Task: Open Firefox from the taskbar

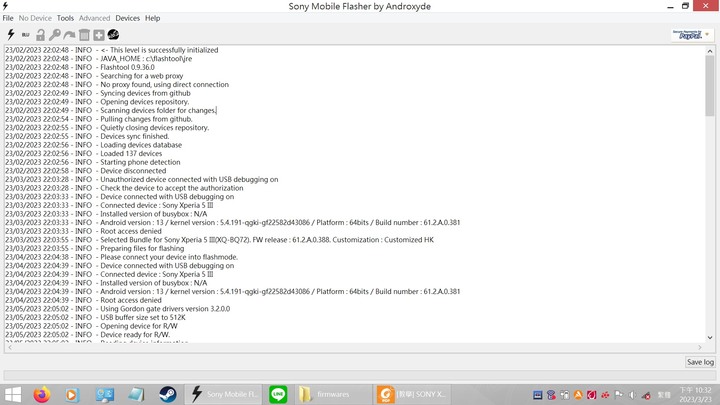Action: tap(42, 394)
